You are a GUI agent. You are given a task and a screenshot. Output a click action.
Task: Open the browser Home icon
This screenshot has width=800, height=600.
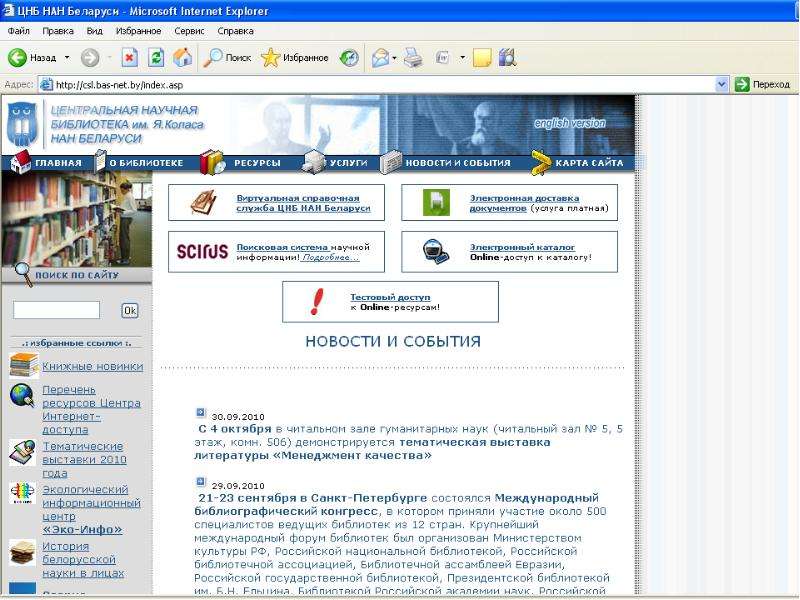[182, 58]
